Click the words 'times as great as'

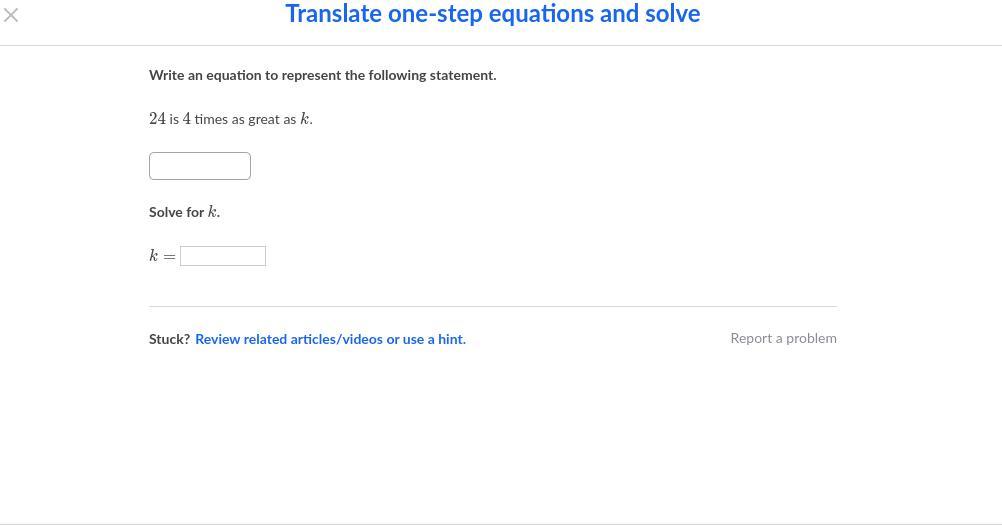point(245,119)
